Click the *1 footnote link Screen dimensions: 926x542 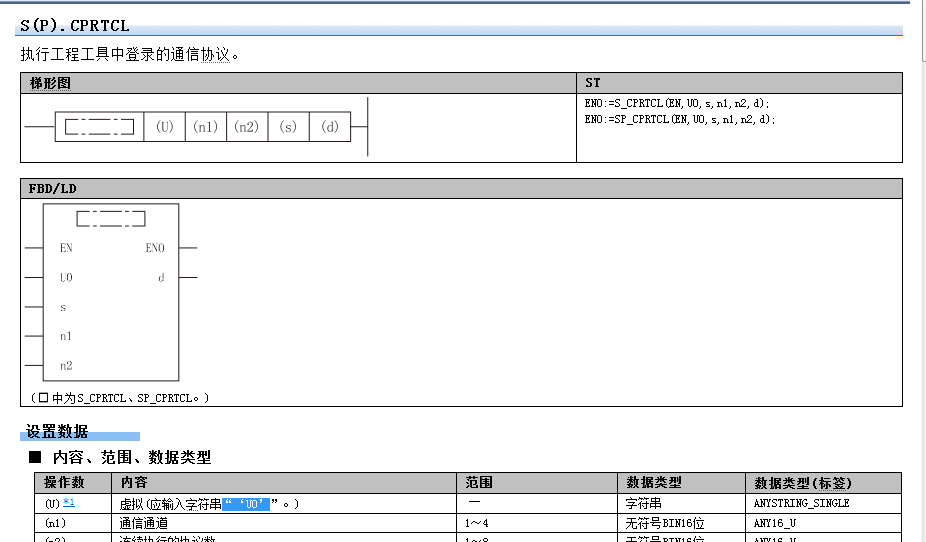pos(69,503)
